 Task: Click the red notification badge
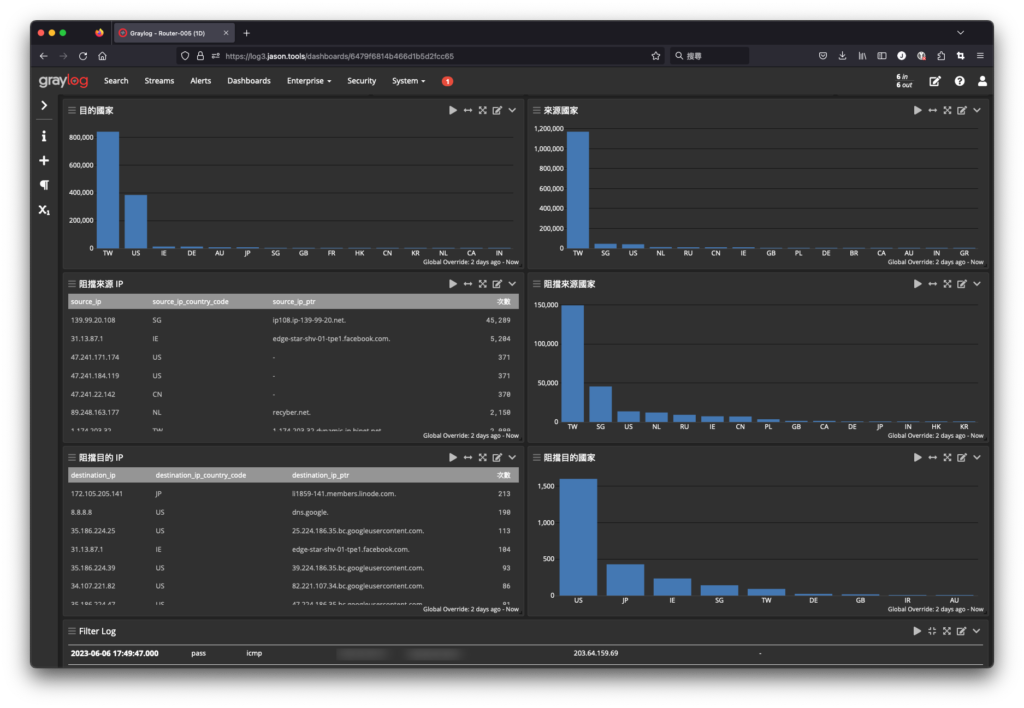pyautogui.click(x=447, y=81)
